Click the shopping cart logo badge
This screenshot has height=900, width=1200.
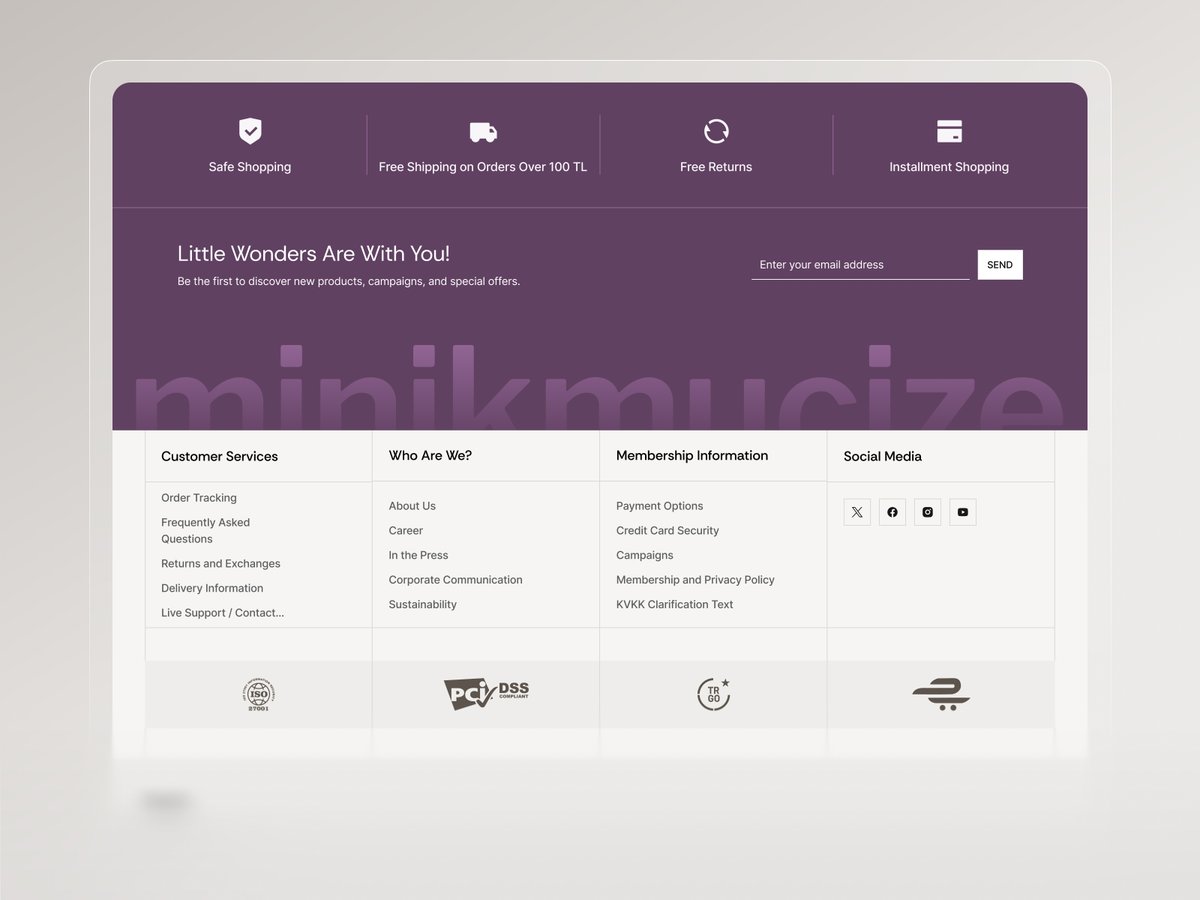tap(941, 694)
